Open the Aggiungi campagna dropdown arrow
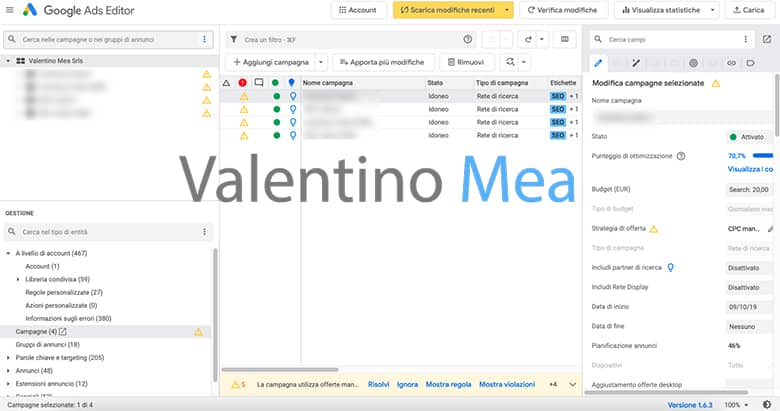The width and height of the screenshot is (780, 411). [321, 62]
